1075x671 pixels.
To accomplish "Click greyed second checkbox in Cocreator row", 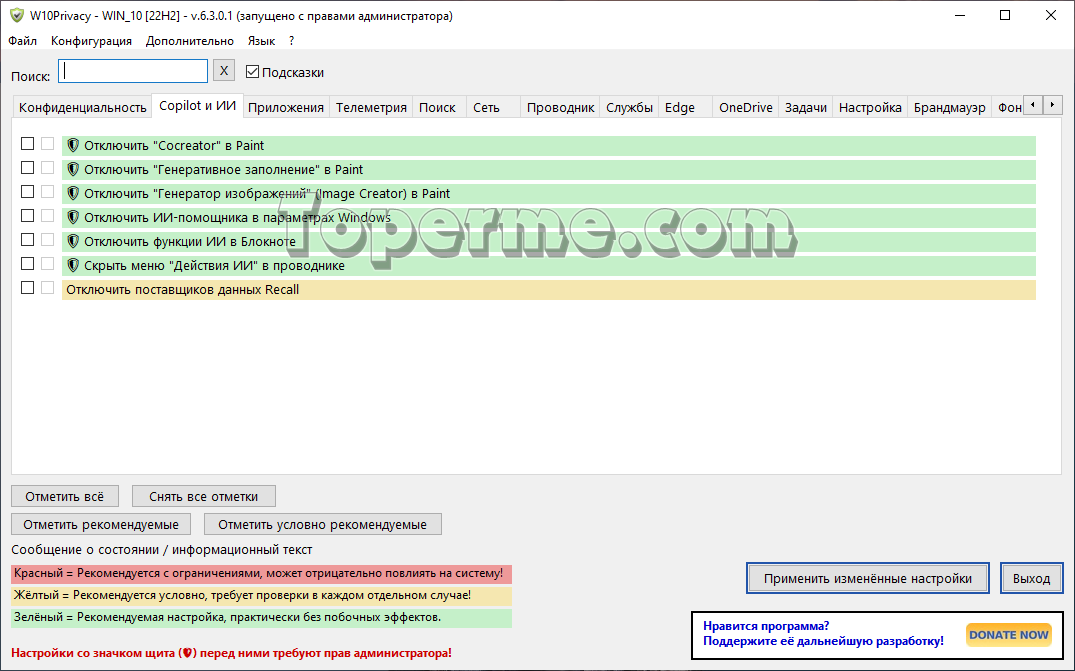I will [47, 144].
